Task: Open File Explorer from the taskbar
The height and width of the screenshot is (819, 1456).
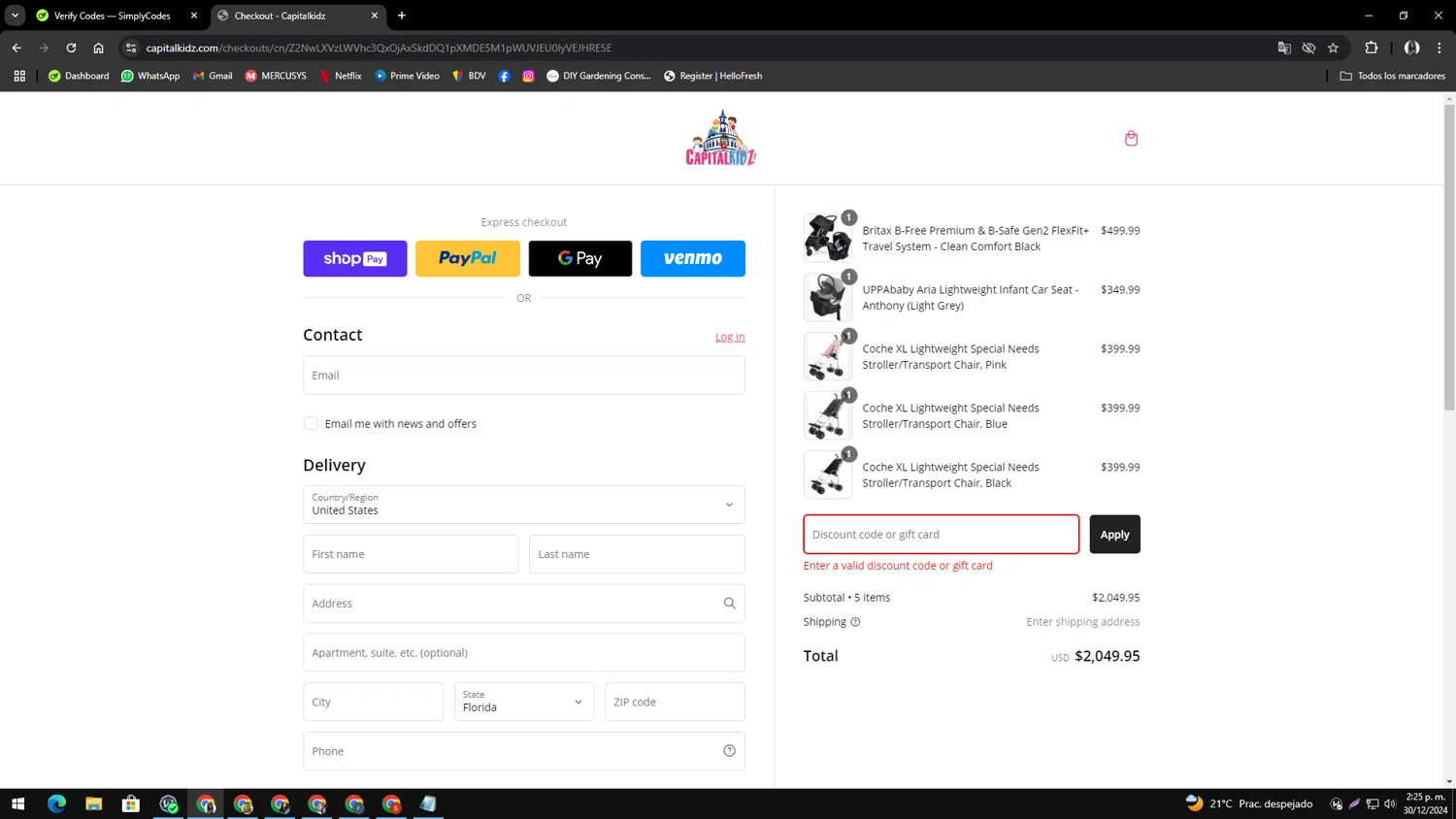Action: pos(93,803)
